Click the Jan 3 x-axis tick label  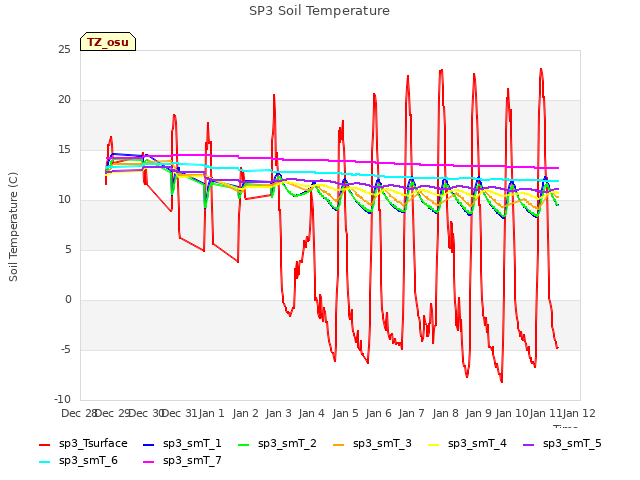coord(279,413)
